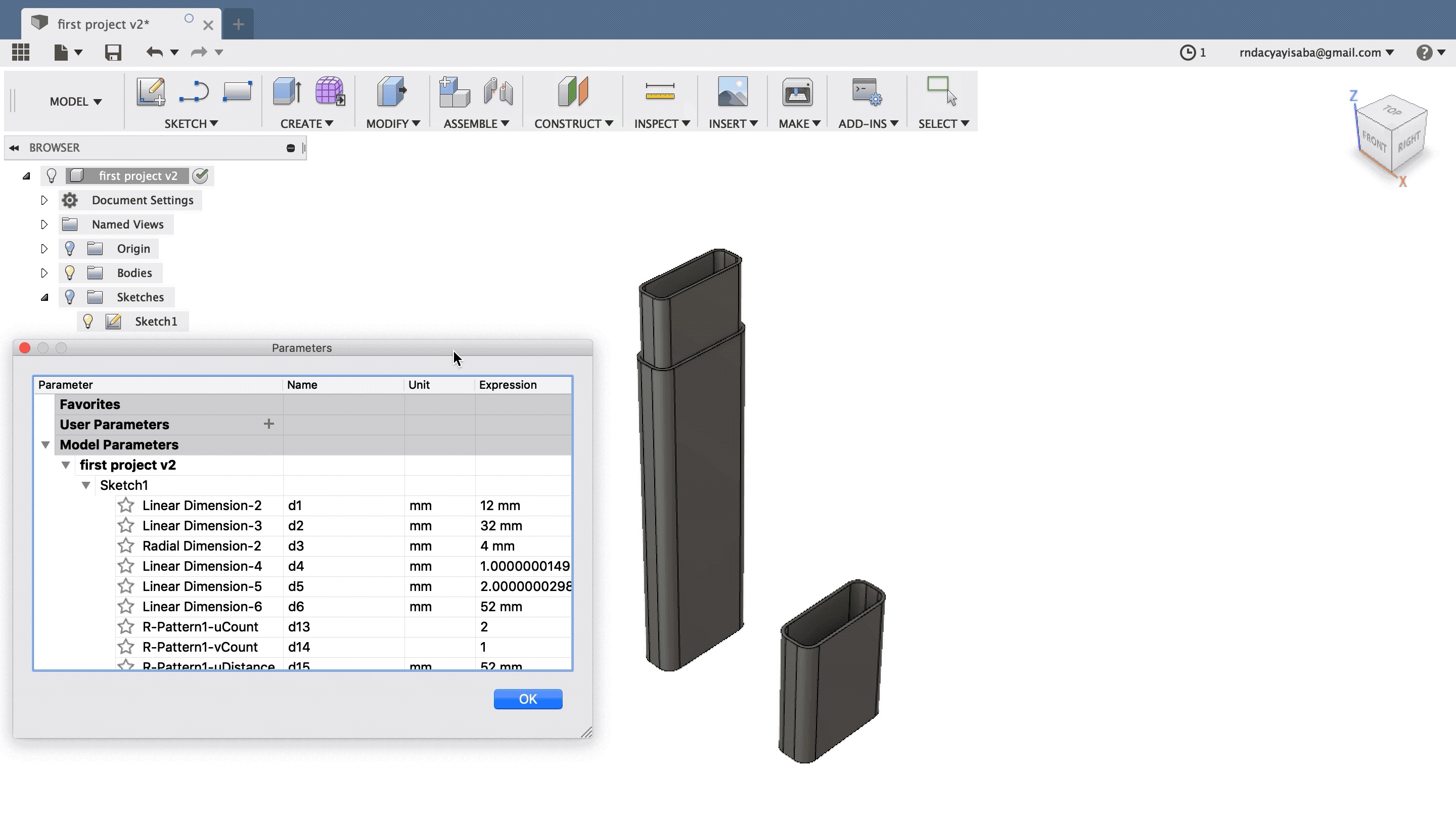
Task: Expand the Document Settings node
Action: click(44, 200)
